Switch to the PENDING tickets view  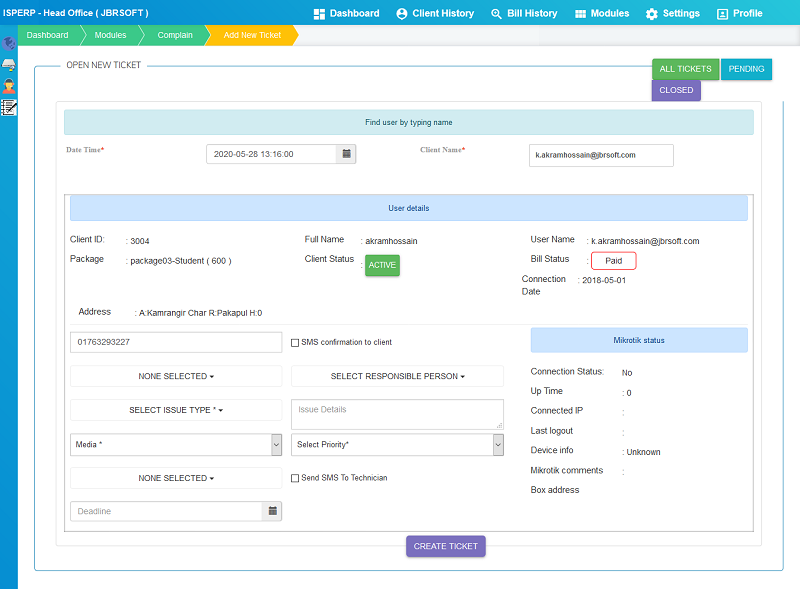(747, 69)
